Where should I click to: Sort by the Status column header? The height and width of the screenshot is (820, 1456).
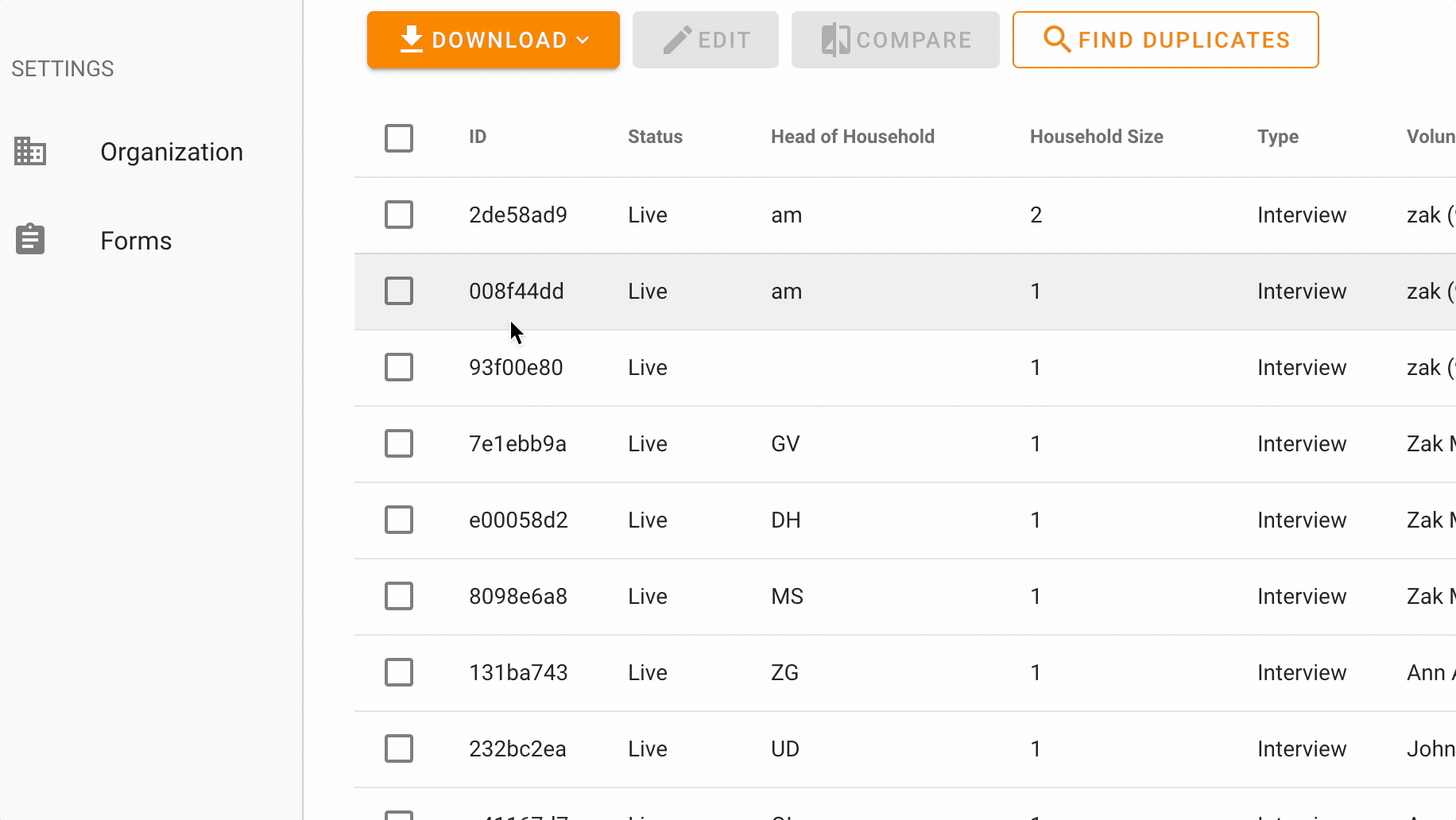click(655, 137)
